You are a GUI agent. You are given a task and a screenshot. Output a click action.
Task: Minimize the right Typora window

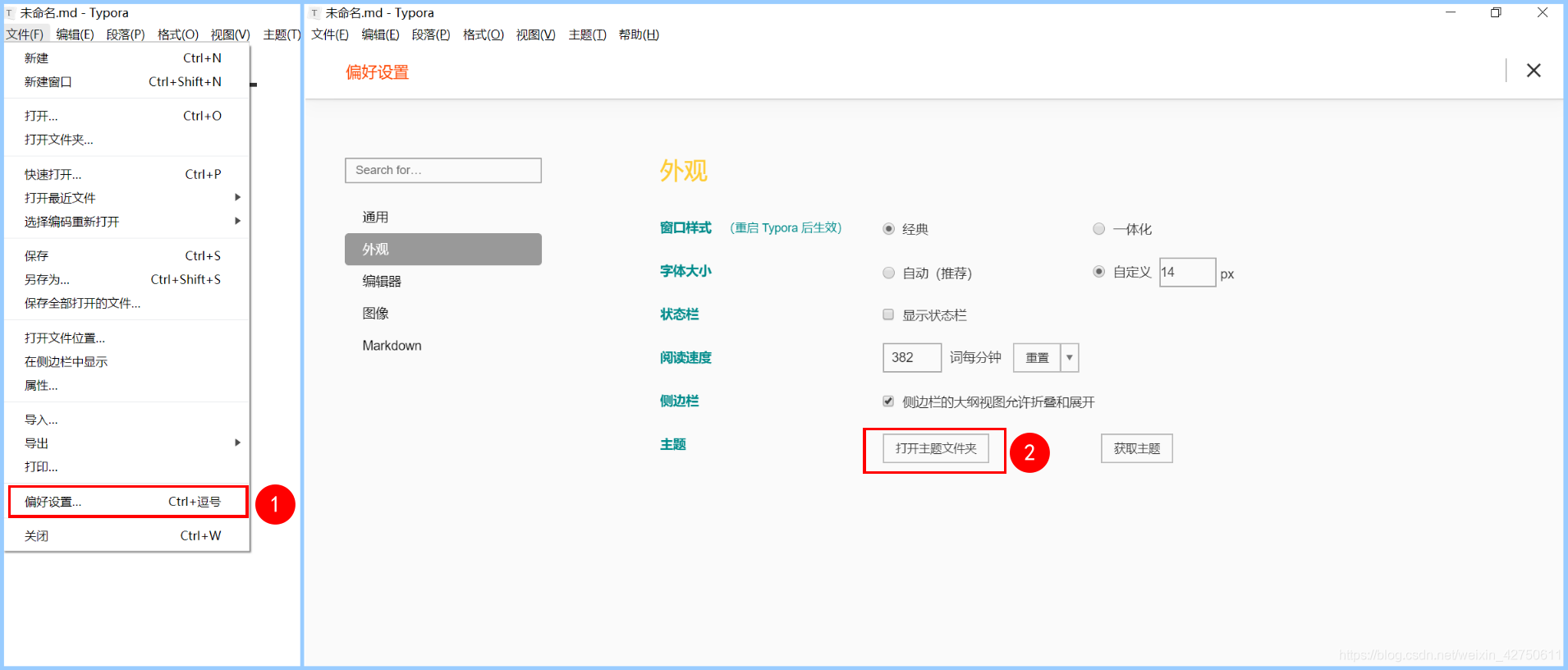[x=1451, y=12]
